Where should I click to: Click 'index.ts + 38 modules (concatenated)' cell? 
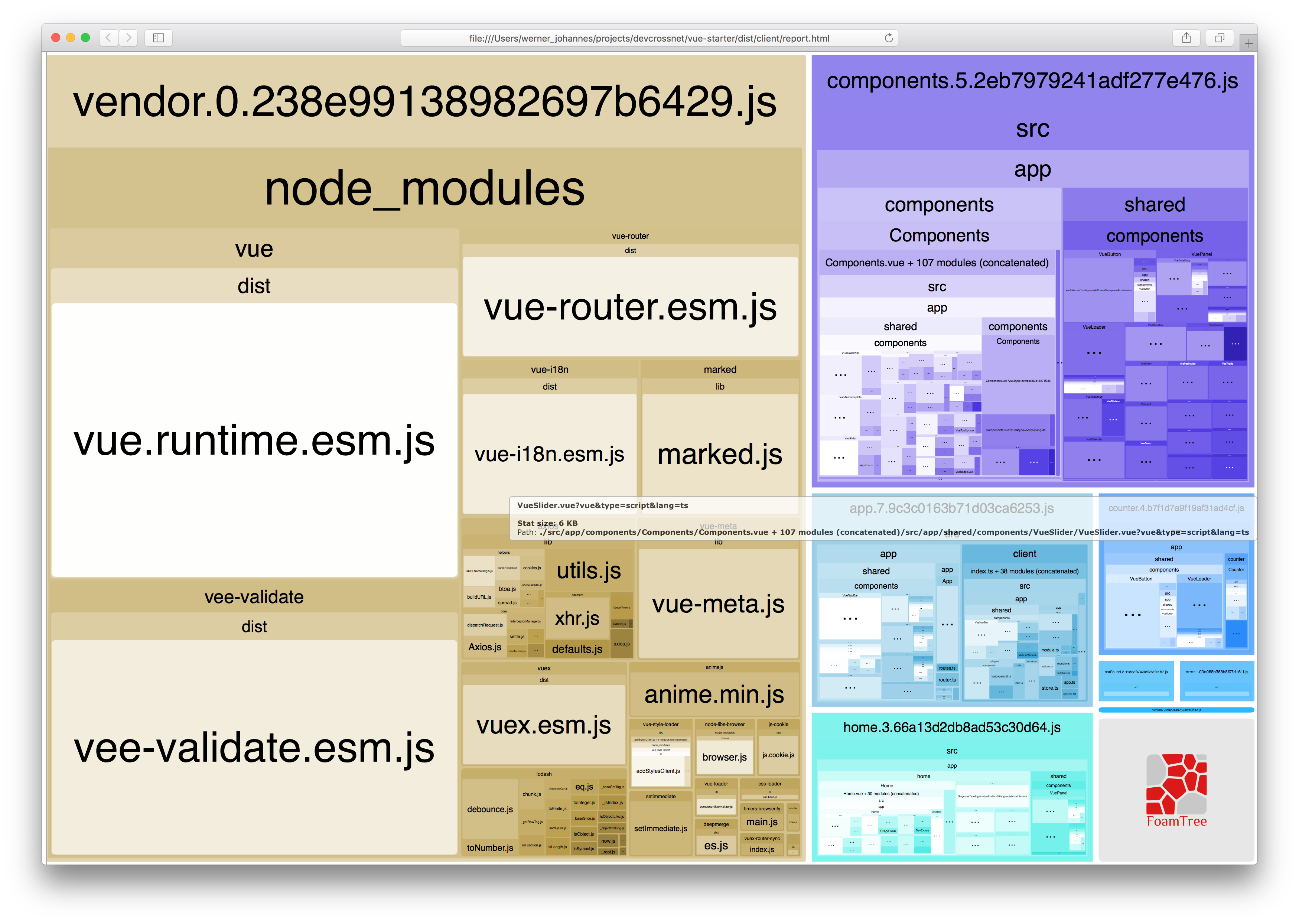[1024, 571]
